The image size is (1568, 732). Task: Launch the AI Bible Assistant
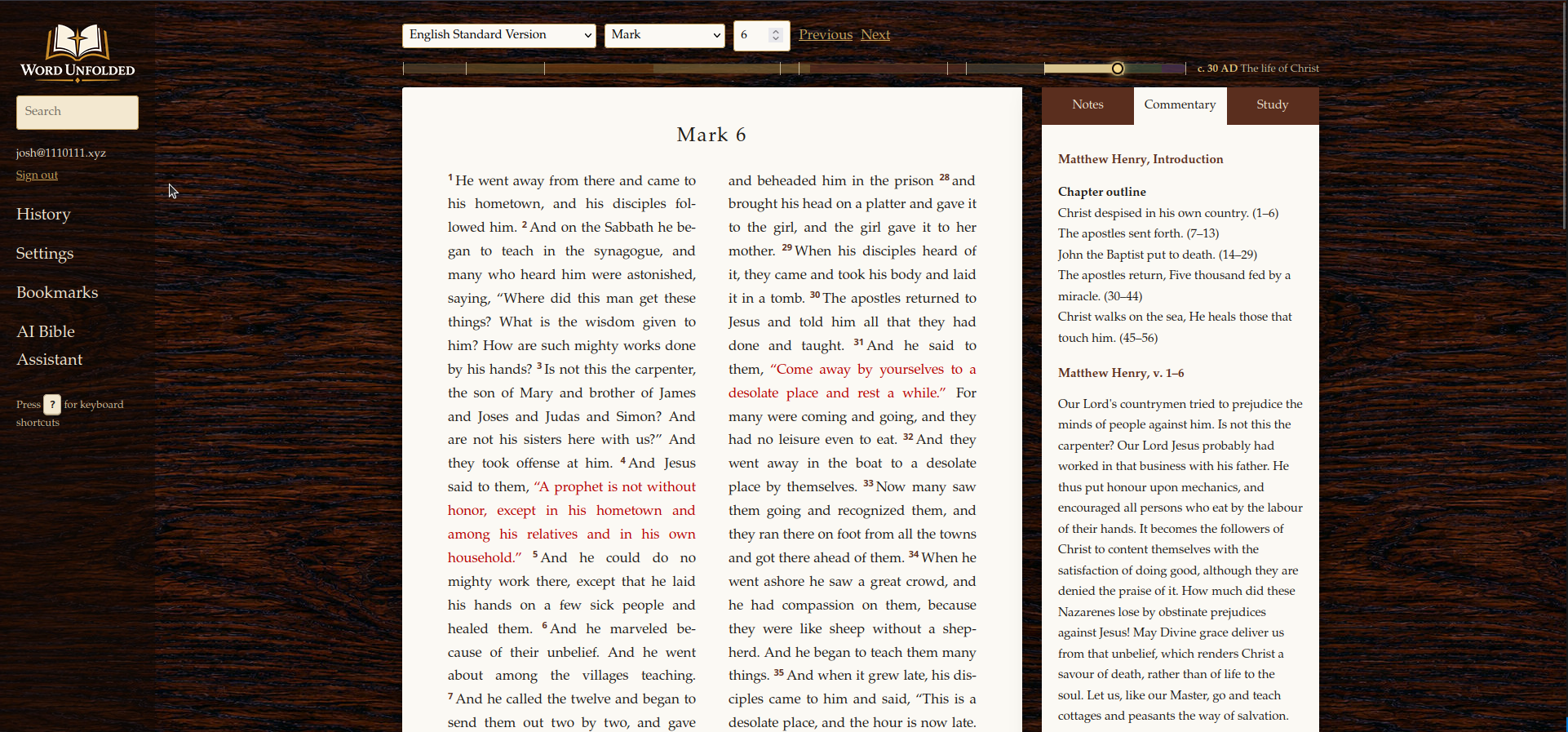[49, 345]
